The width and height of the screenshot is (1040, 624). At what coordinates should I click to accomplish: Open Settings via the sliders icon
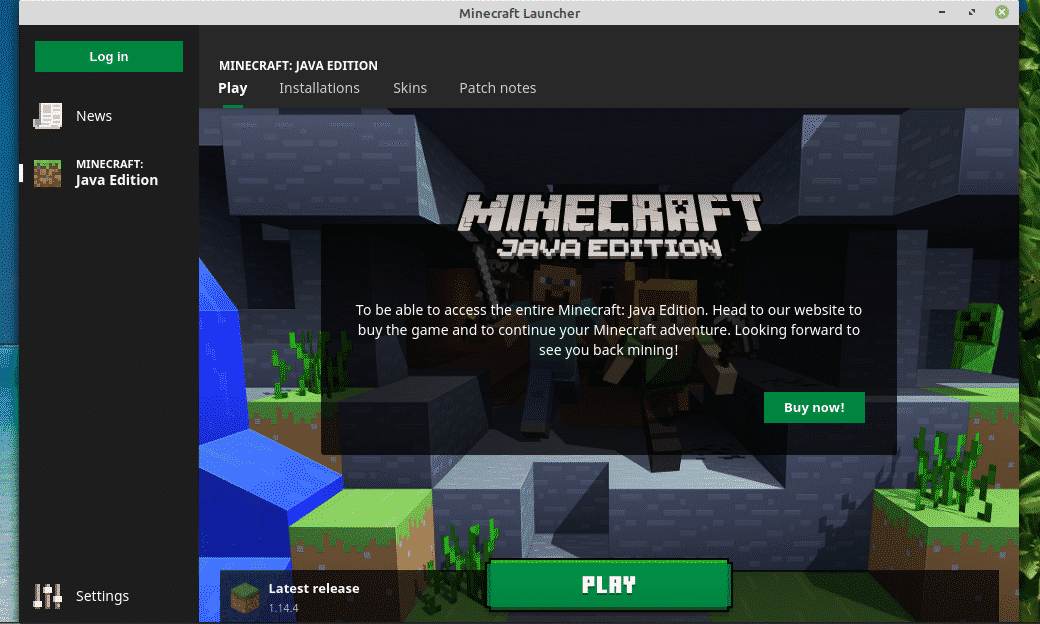tap(47, 596)
